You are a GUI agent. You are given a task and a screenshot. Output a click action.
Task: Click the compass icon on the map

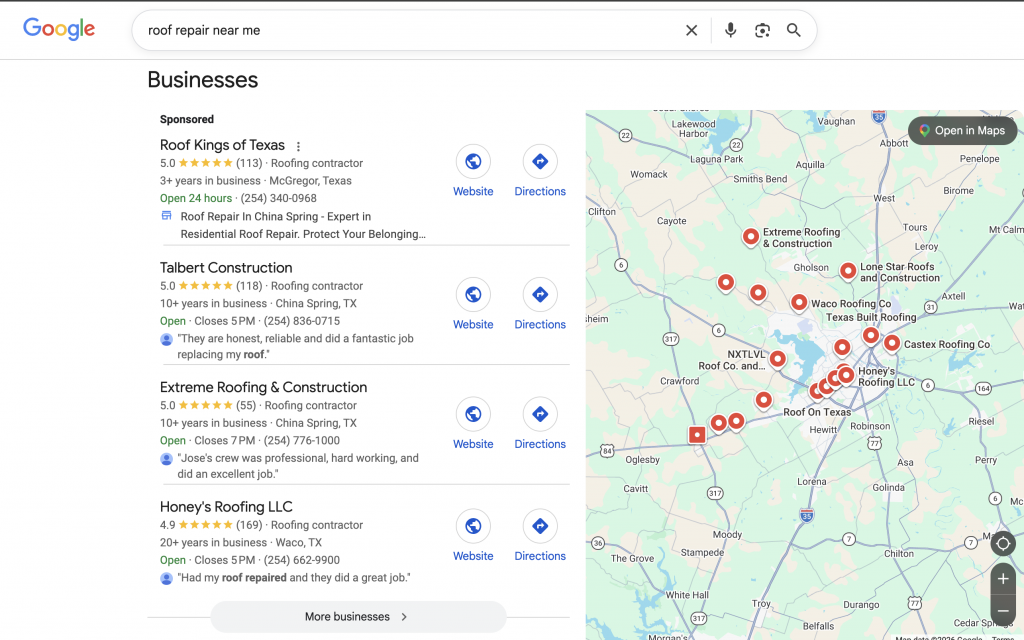[1003, 543]
